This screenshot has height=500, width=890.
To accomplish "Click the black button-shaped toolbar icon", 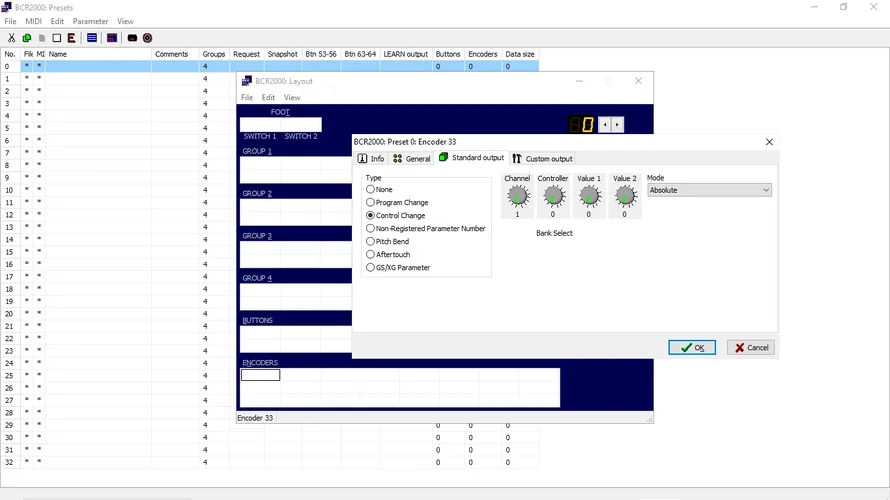I will coord(132,38).
